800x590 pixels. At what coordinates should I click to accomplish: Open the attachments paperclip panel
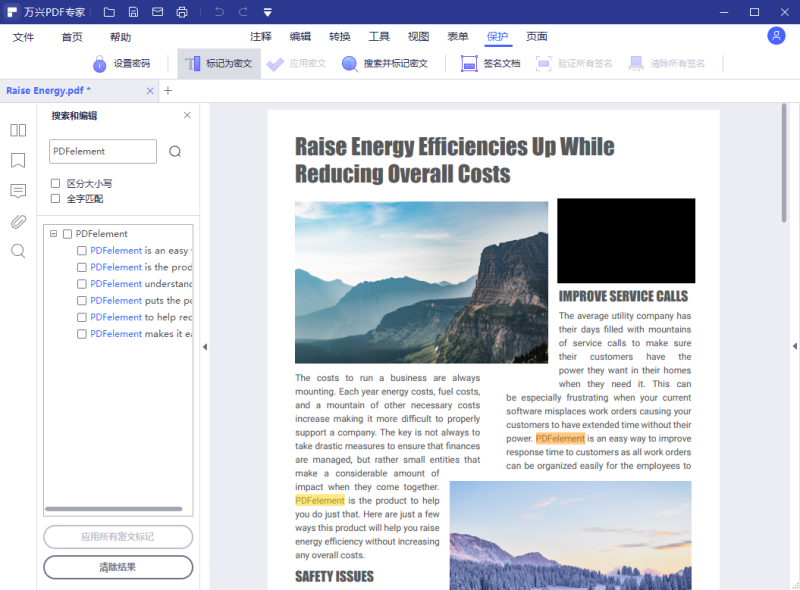tap(18, 221)
